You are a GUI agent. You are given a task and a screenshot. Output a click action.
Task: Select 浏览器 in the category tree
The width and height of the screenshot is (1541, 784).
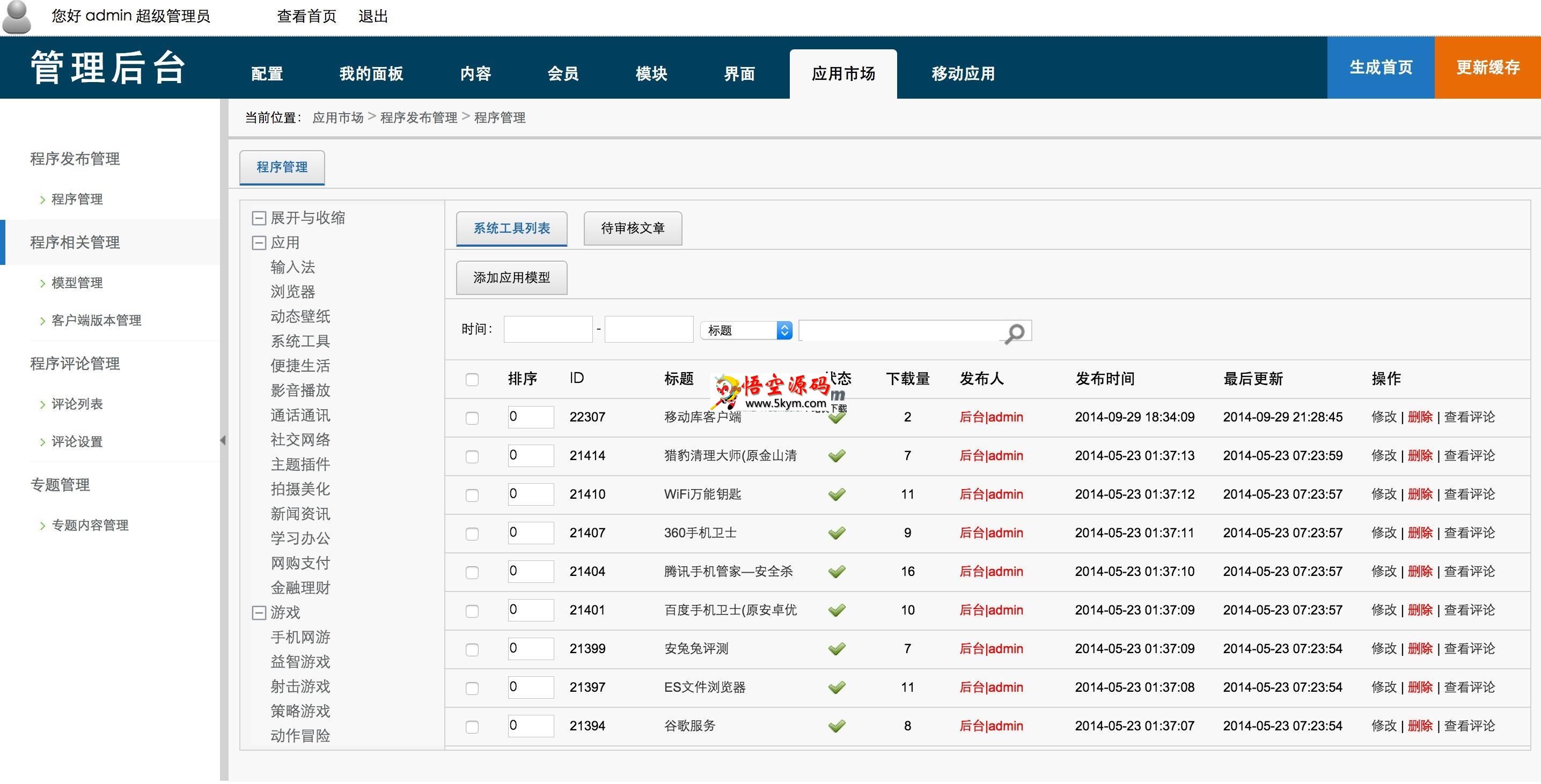click(x=292, y=292)
